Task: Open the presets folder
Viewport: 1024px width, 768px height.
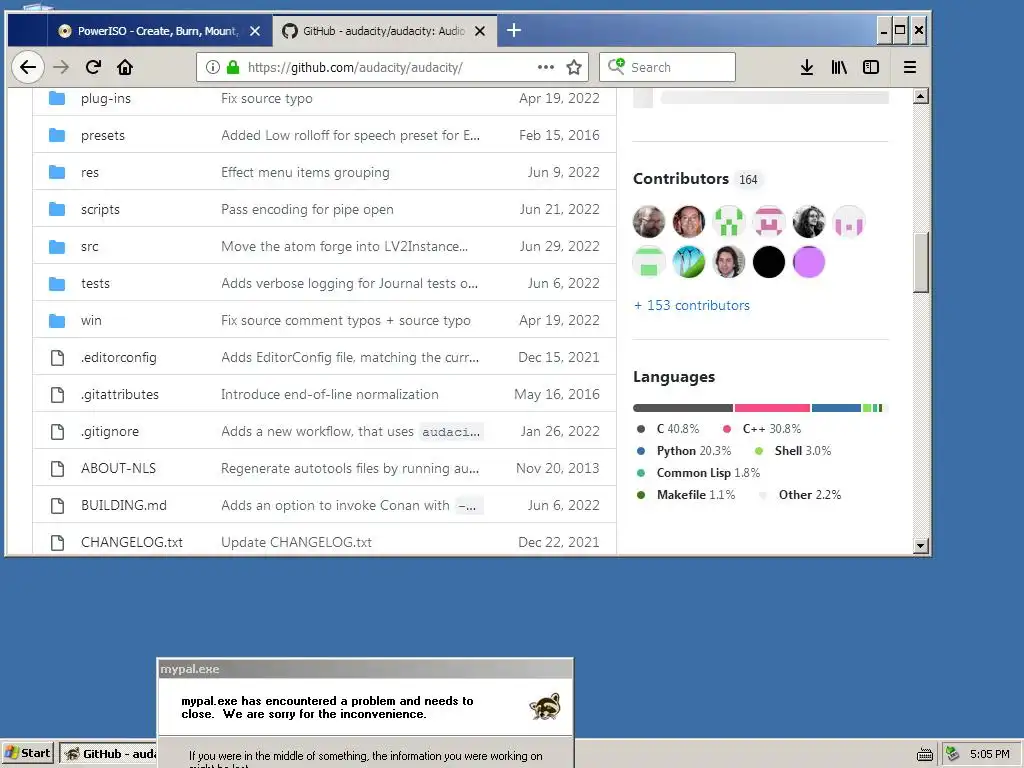Action: coord(103,135)
